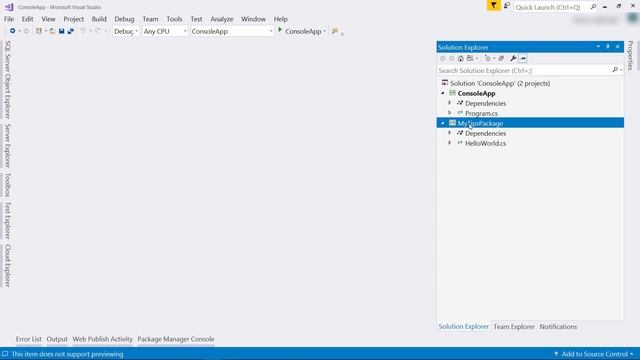Expand the Program.cs node

coord(450,113)
